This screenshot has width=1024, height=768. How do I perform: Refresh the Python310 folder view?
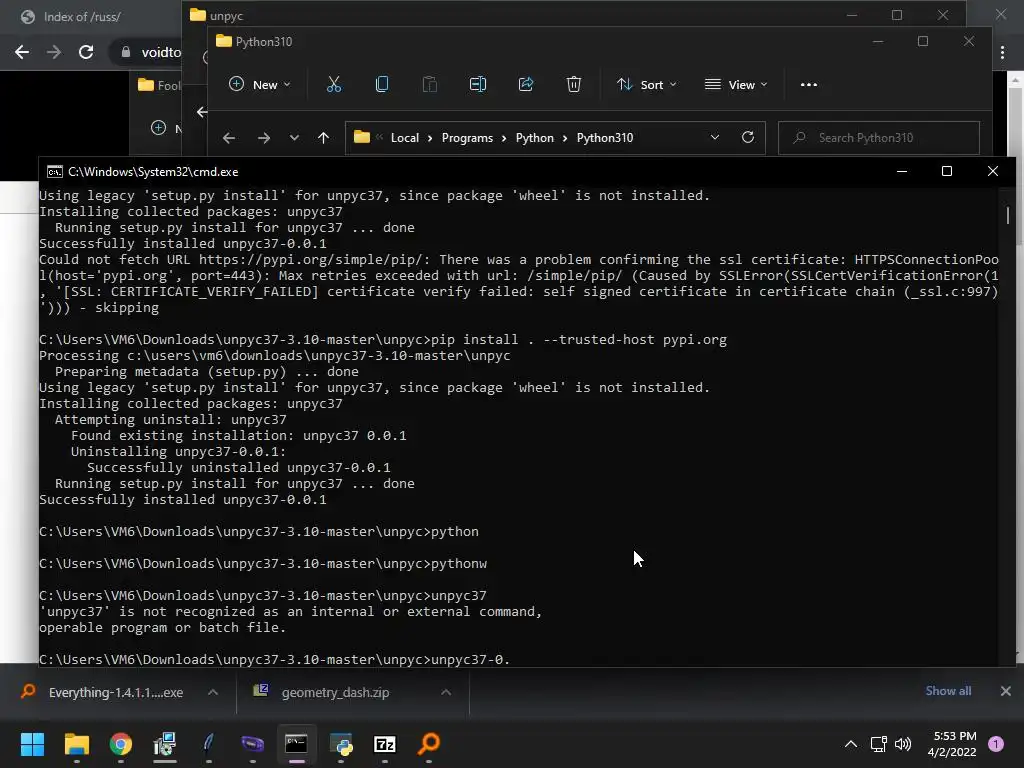click(x=748, y=137)
